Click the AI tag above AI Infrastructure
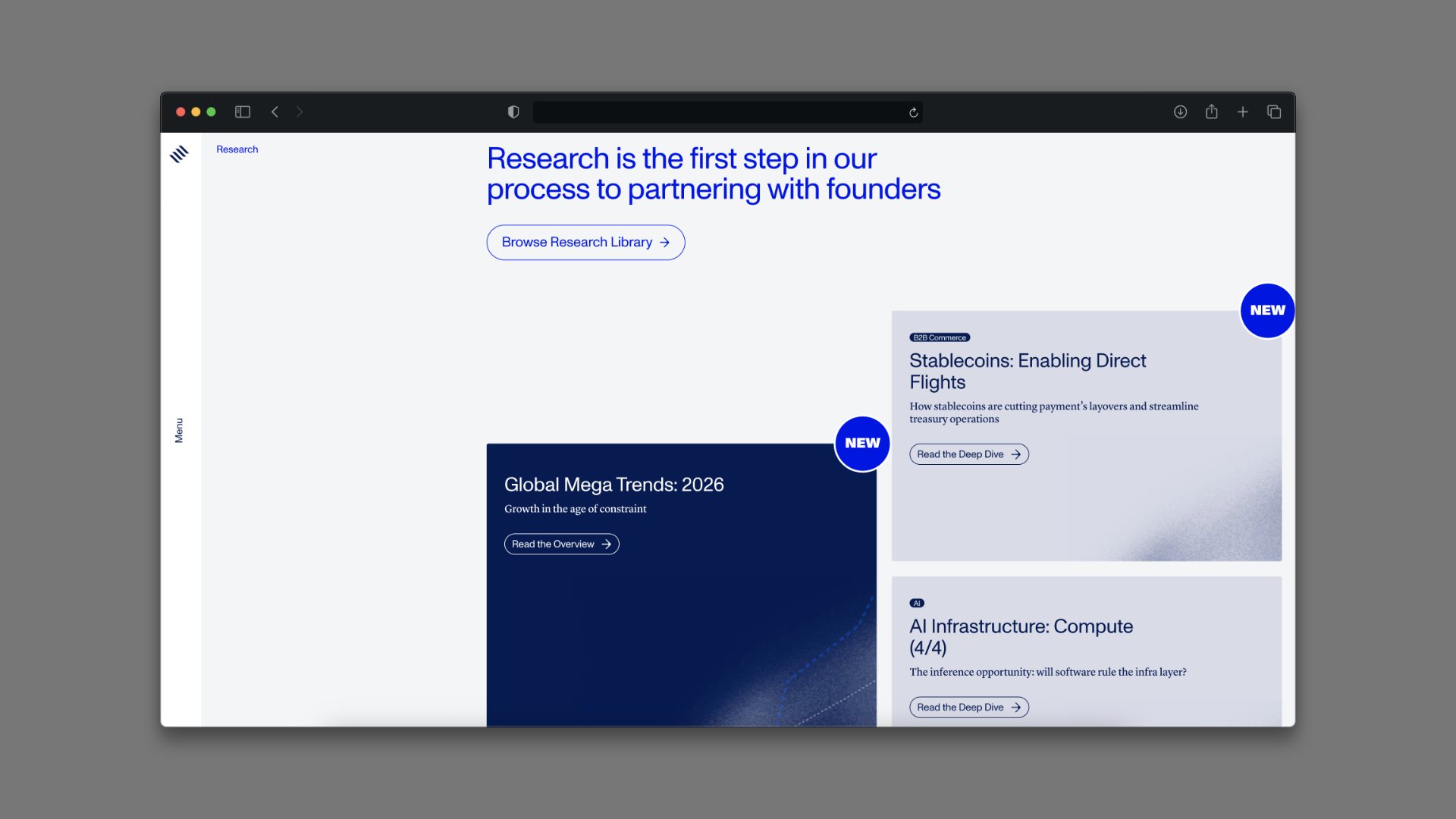 (x=917, y=604)
